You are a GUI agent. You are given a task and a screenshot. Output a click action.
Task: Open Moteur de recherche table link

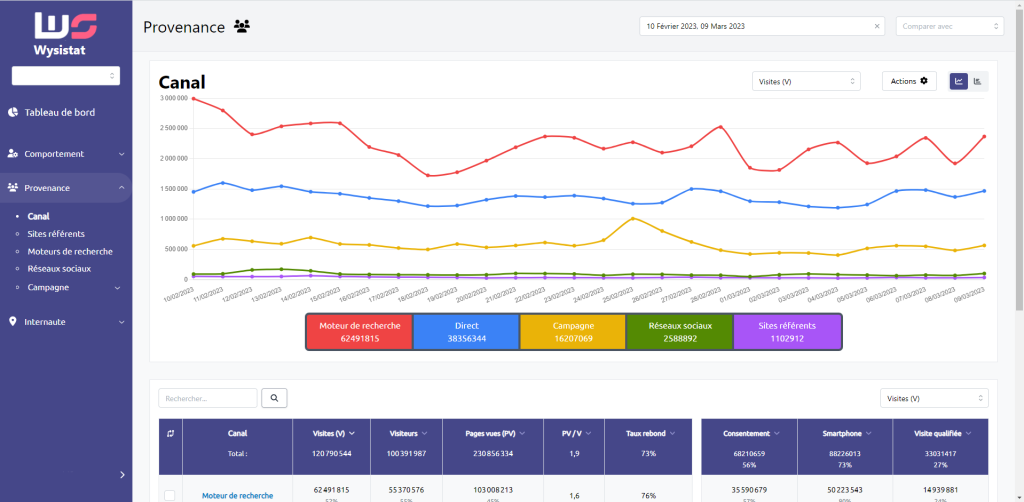click(x=237, y=495)
